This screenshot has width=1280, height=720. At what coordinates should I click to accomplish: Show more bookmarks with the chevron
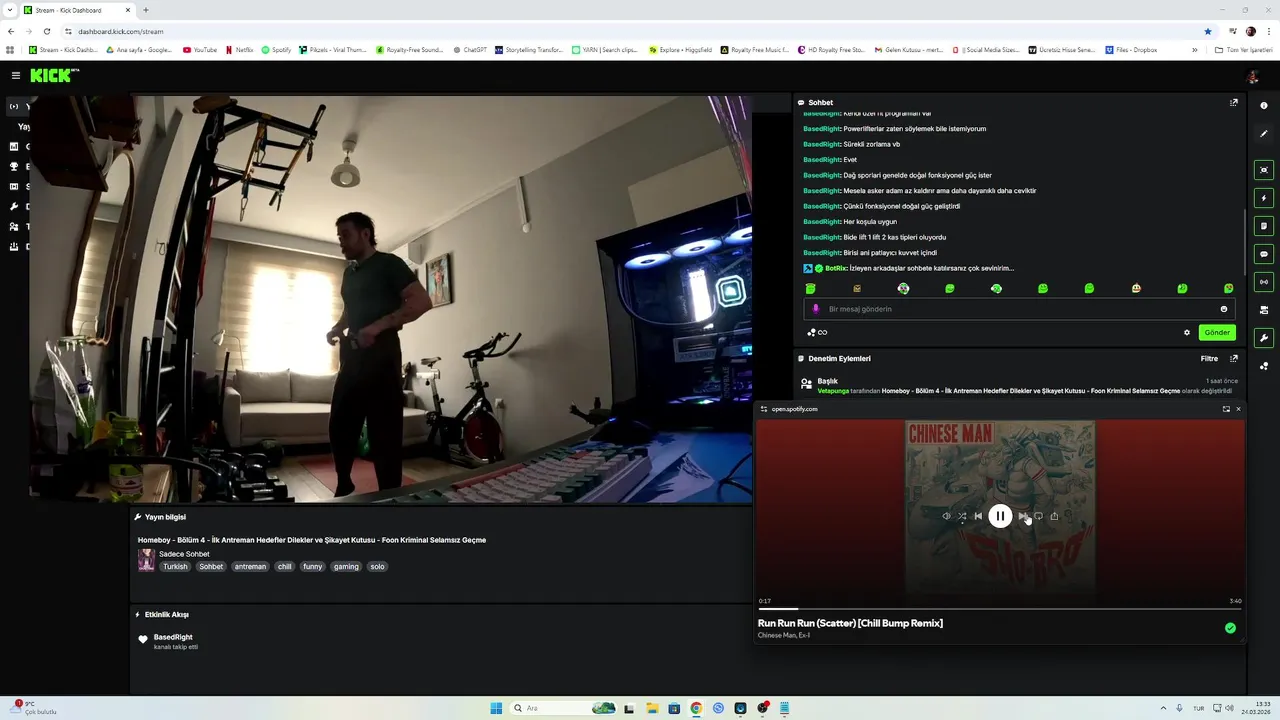1194,49
